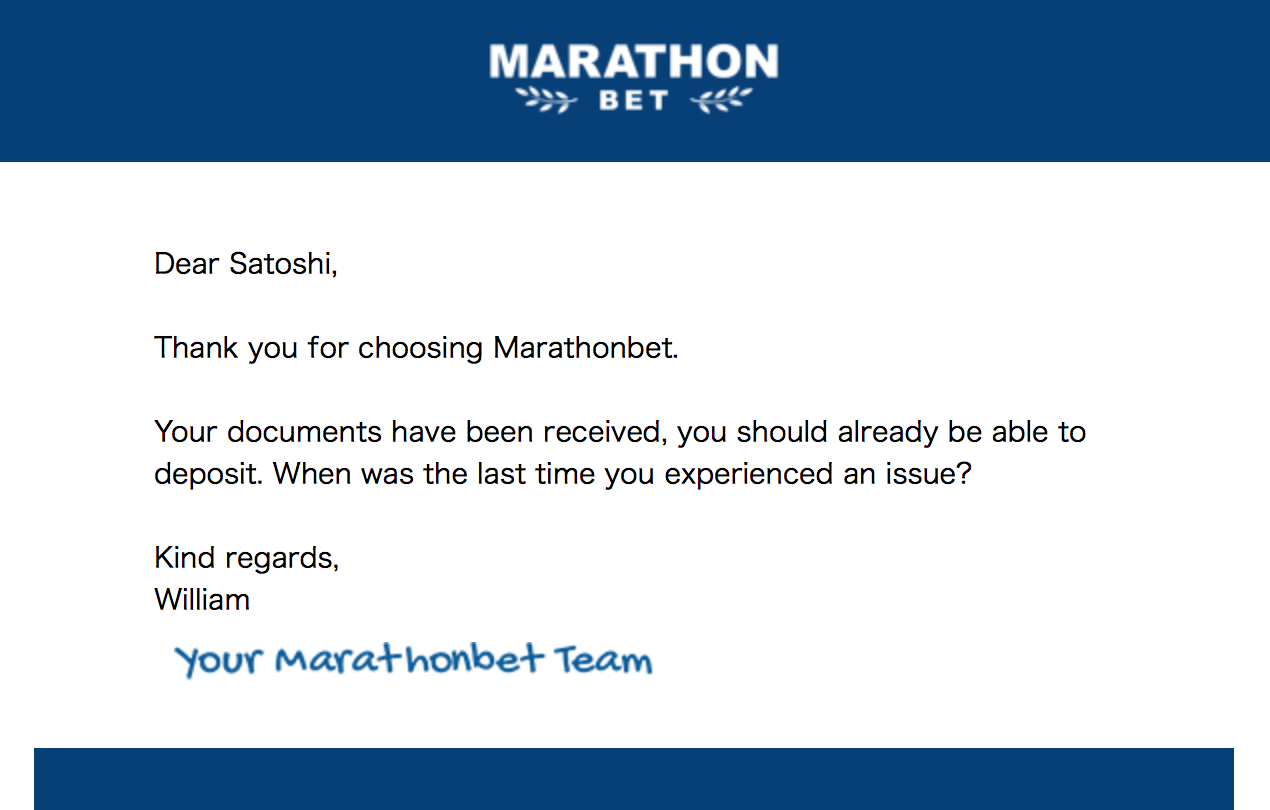Click the word Marathonbet in thank-you sentence
The height and width of the screenshot is (810, 1270).
[x=586, y=348]
